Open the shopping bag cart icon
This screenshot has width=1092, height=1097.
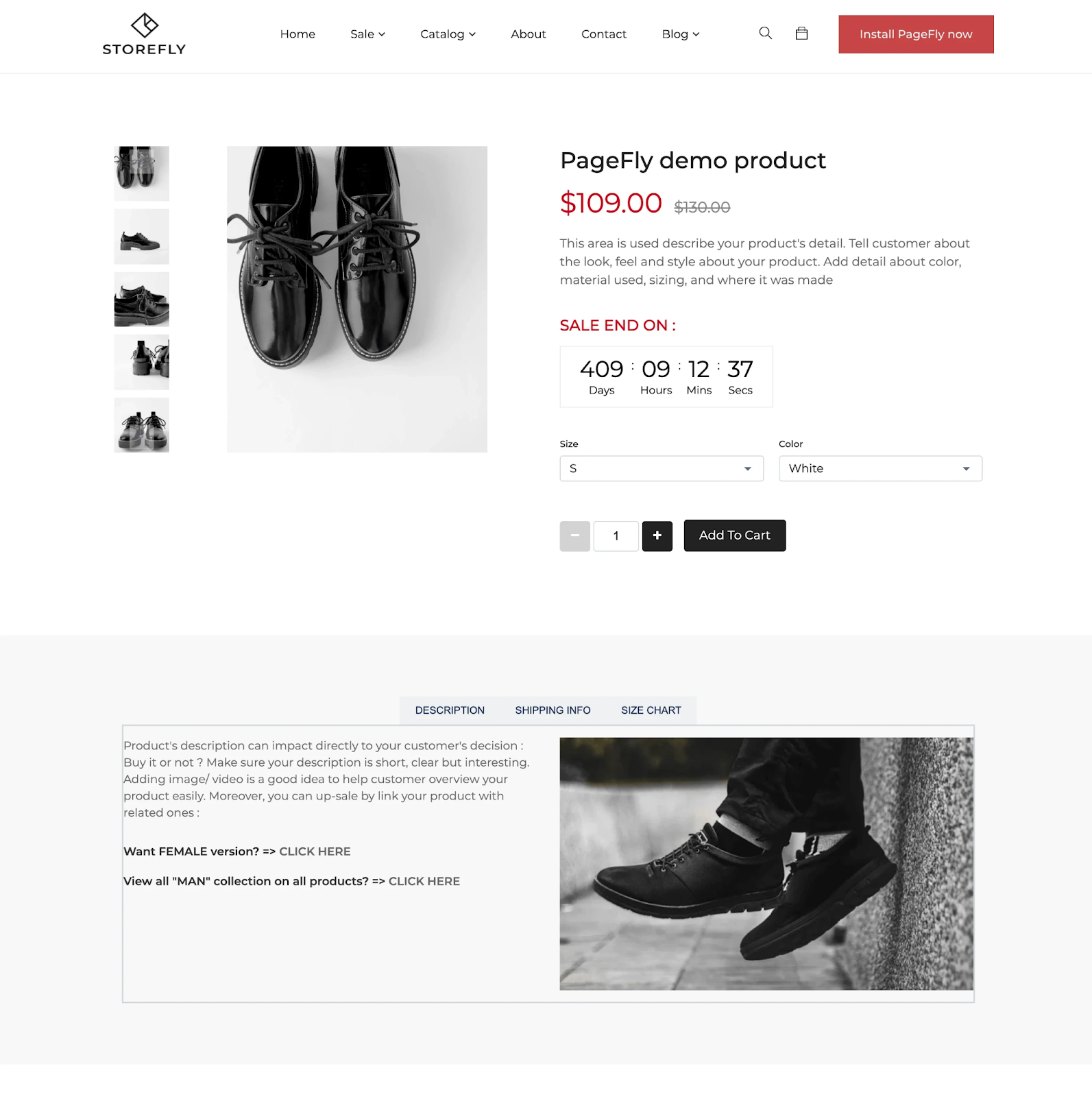pos(801,34)
